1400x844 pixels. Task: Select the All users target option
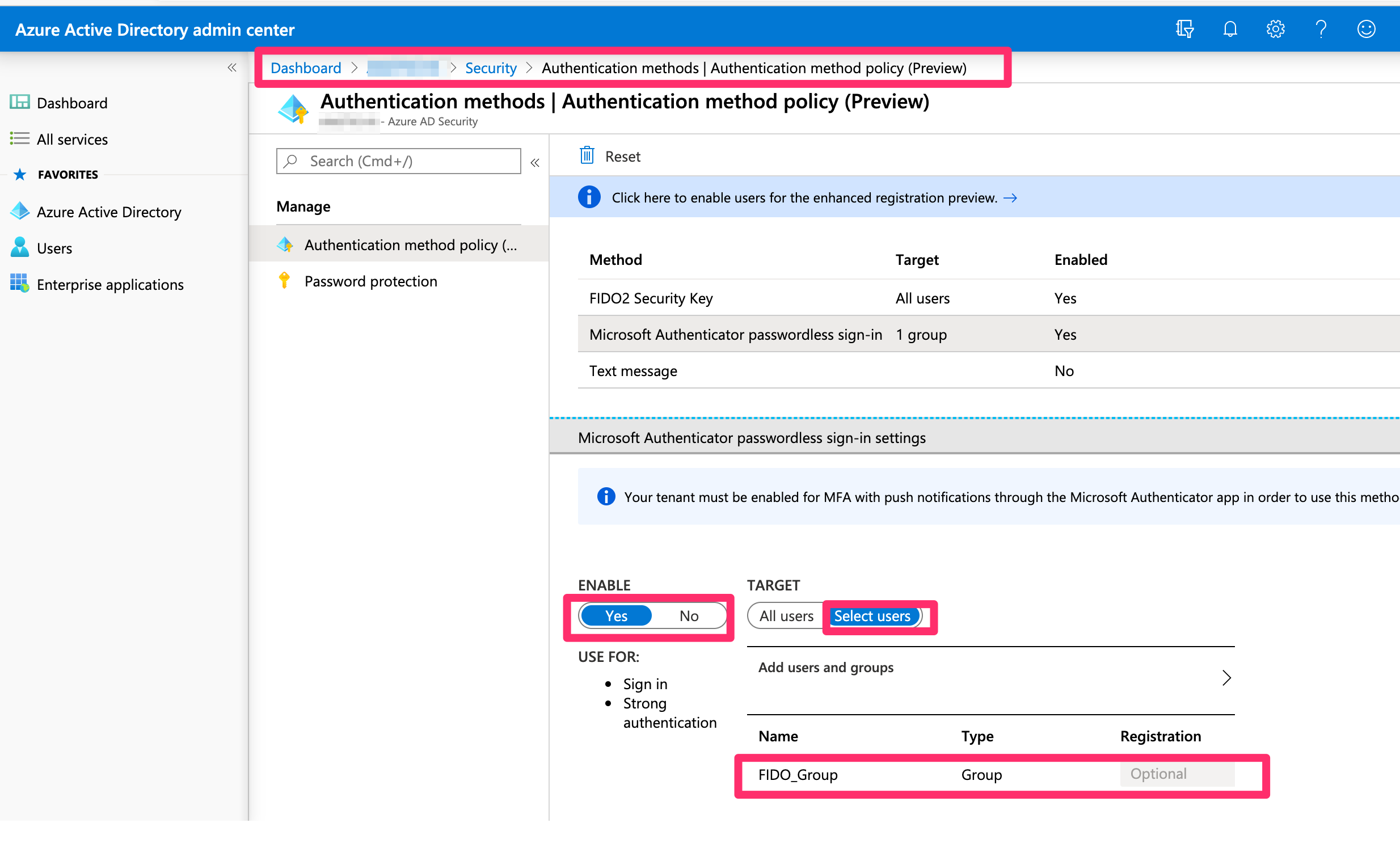(786, 615)
